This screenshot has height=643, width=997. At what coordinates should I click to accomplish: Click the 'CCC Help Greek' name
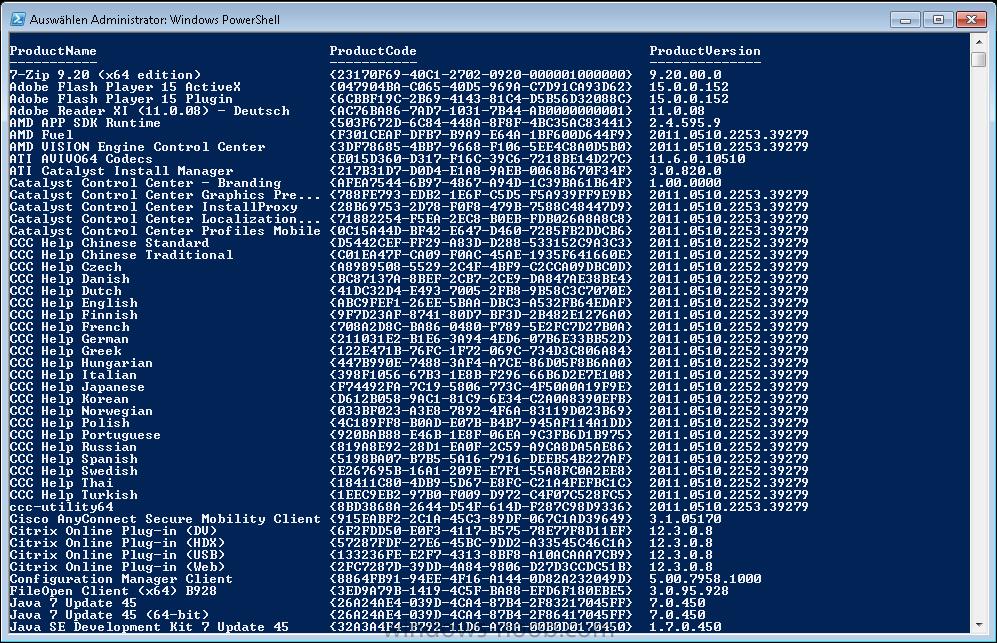(65, 351)
